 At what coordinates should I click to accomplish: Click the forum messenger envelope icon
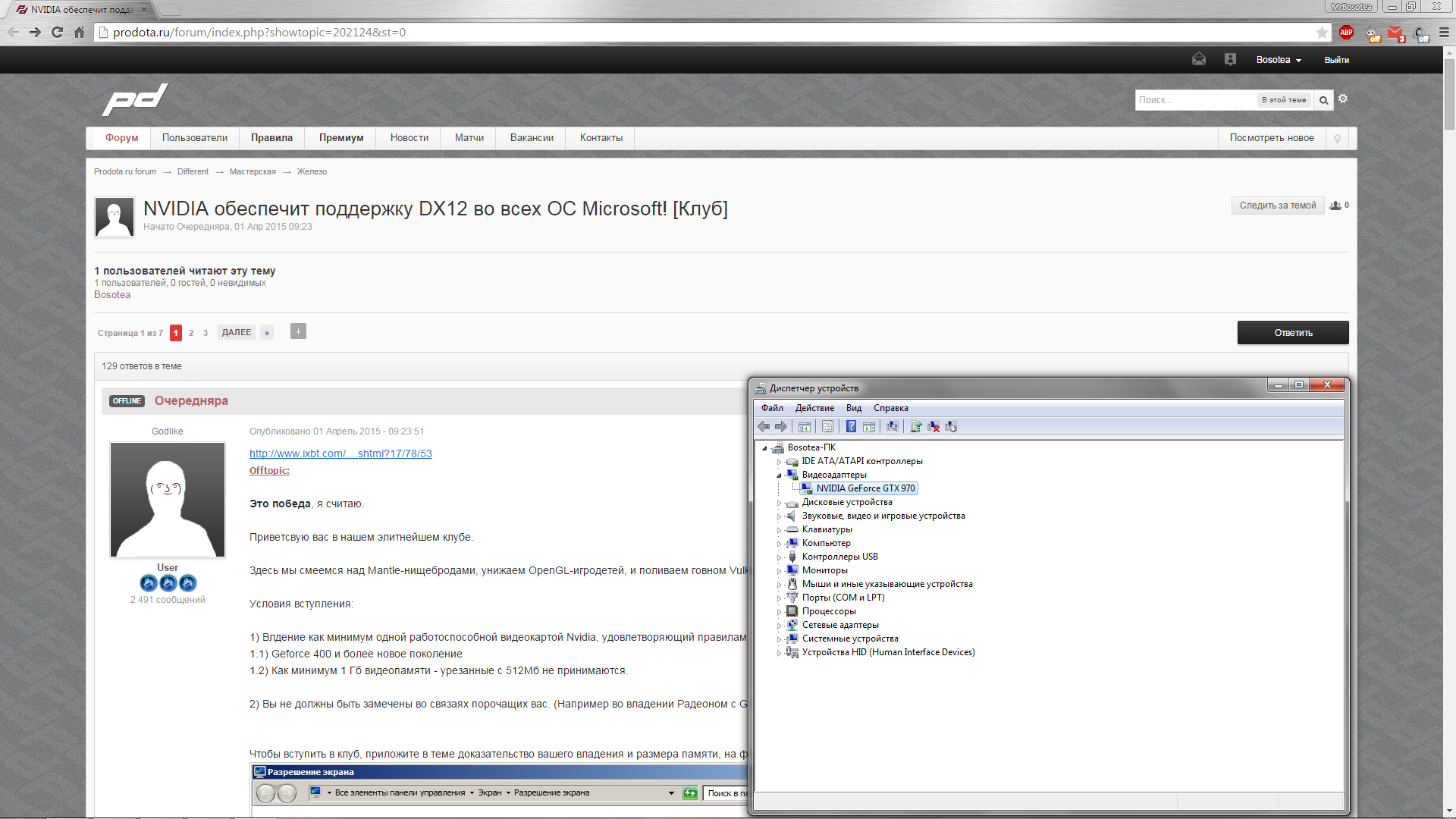click(x=1199, y=60)
